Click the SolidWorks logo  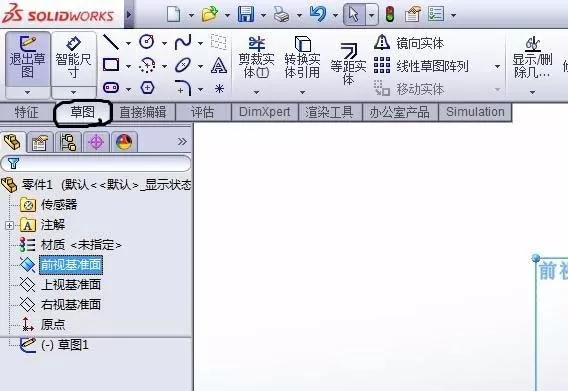pos(58,14)
